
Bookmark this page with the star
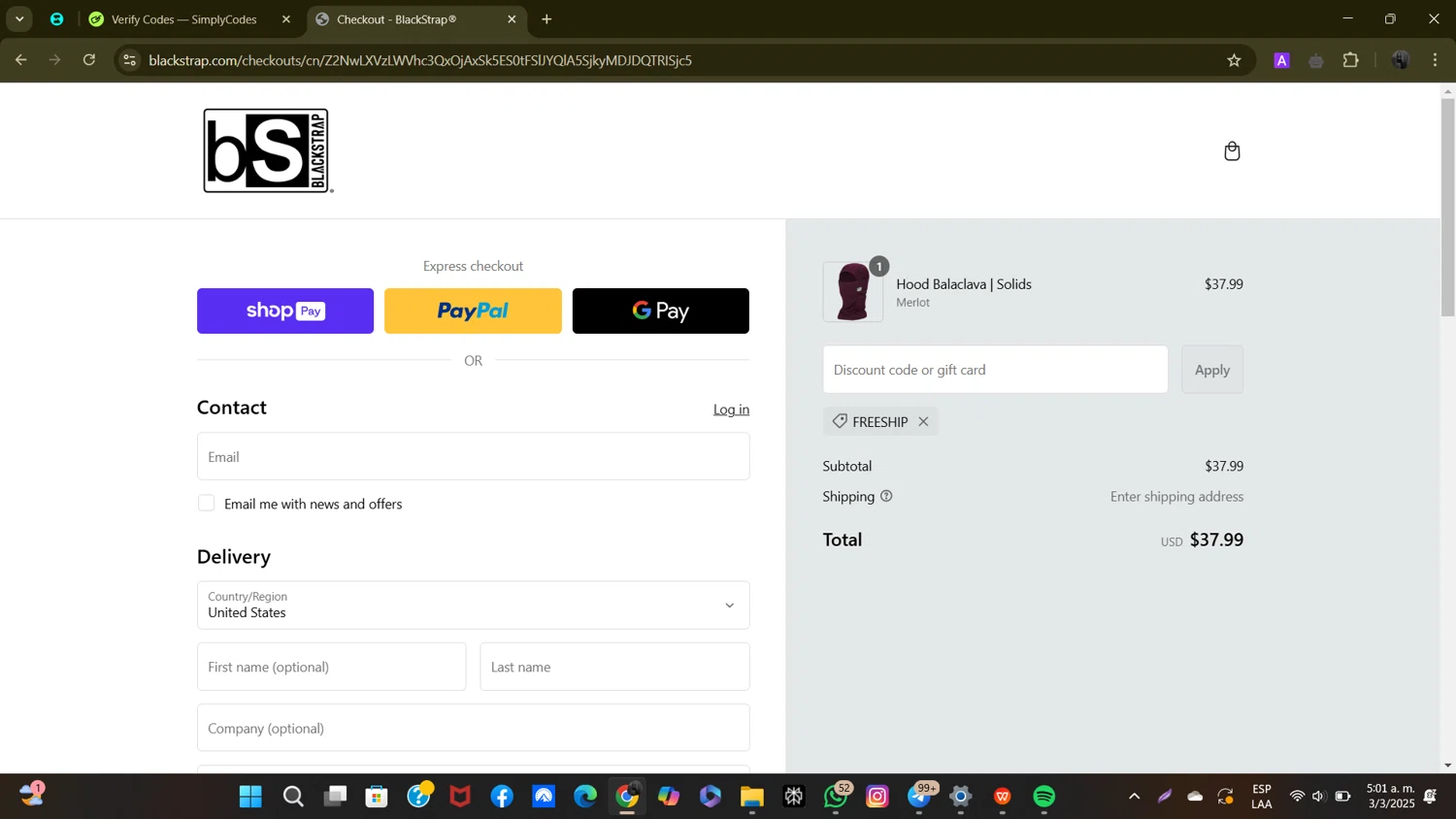click(x=1234, y=60)
